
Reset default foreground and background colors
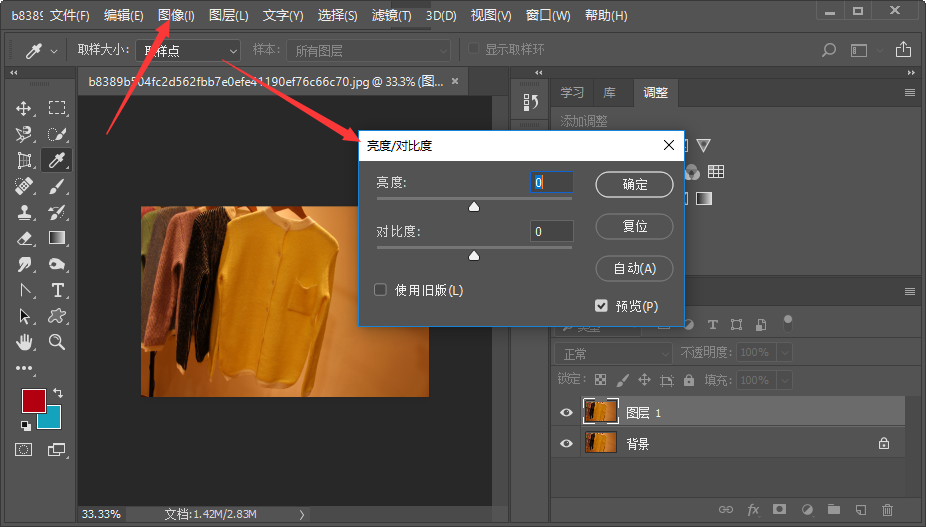(25, 425)
